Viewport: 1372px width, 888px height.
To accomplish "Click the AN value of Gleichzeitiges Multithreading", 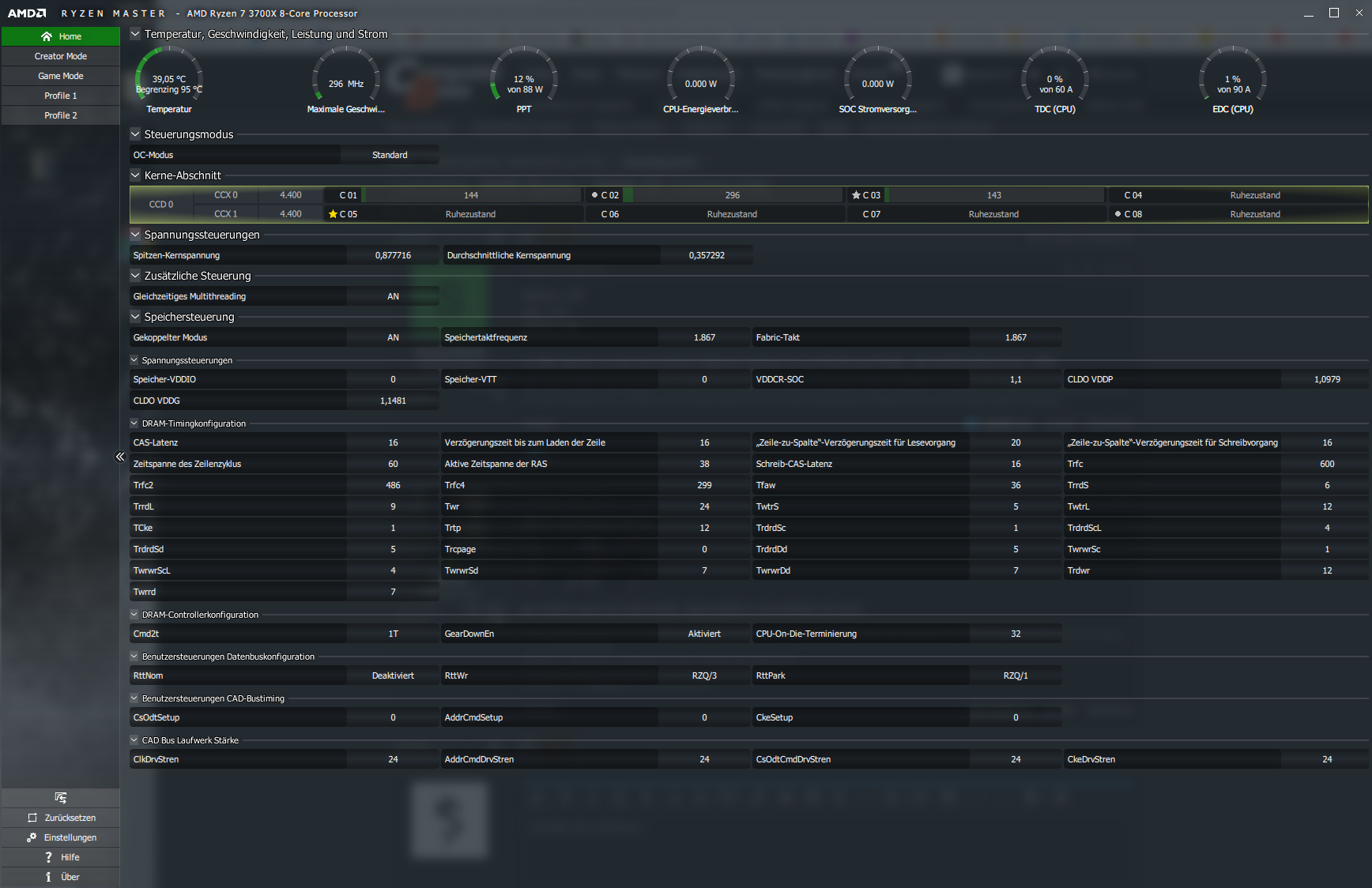I will (x=393, y=296).
